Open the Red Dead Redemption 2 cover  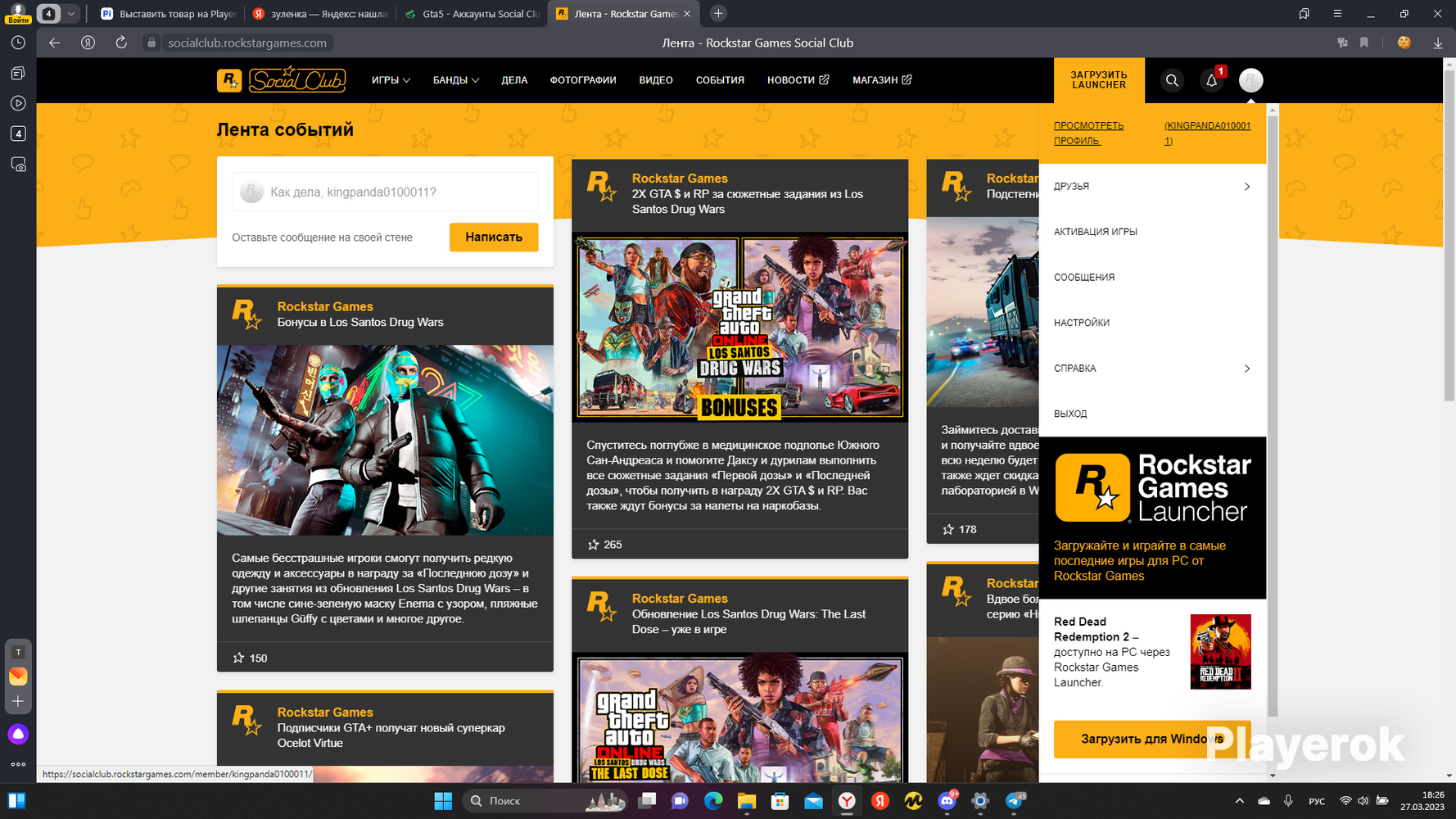[1220, 652]
